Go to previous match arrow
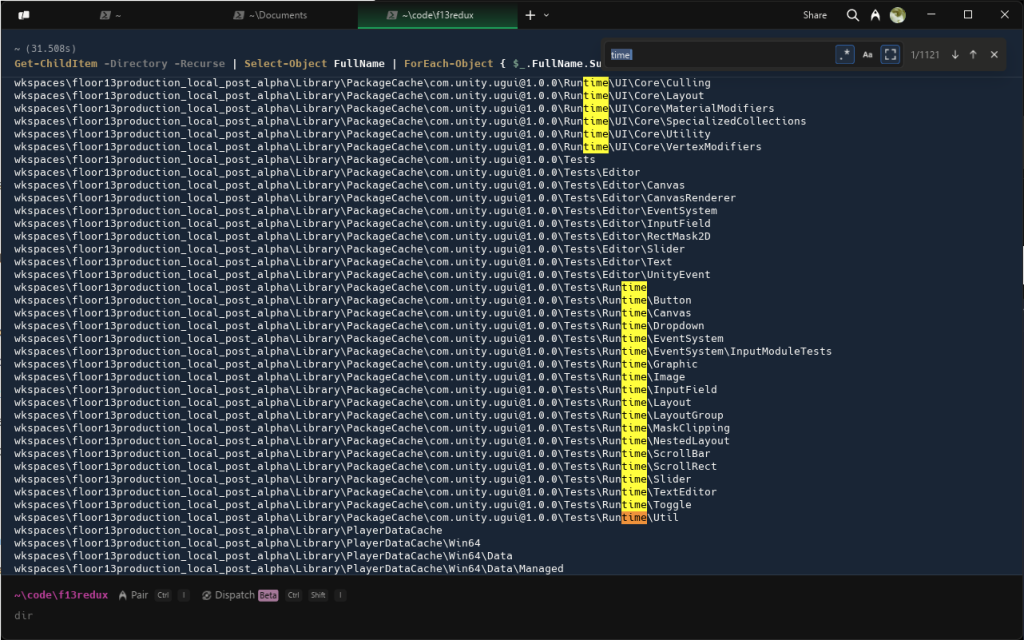This screenshot has width=1024, height=640. click(973, 55)
